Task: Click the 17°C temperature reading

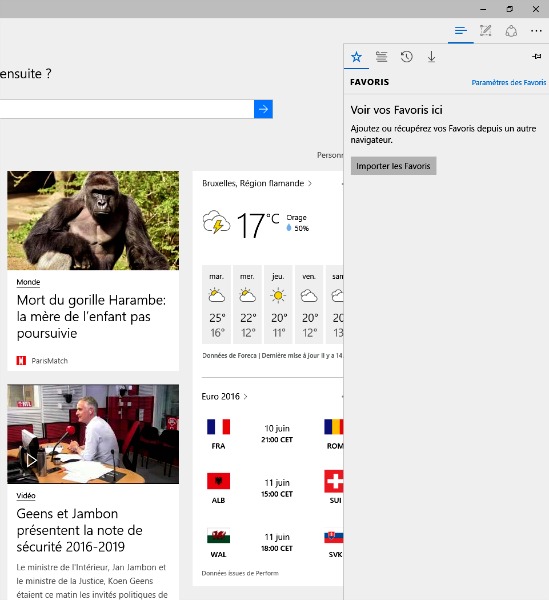Action: pos(257,225)
